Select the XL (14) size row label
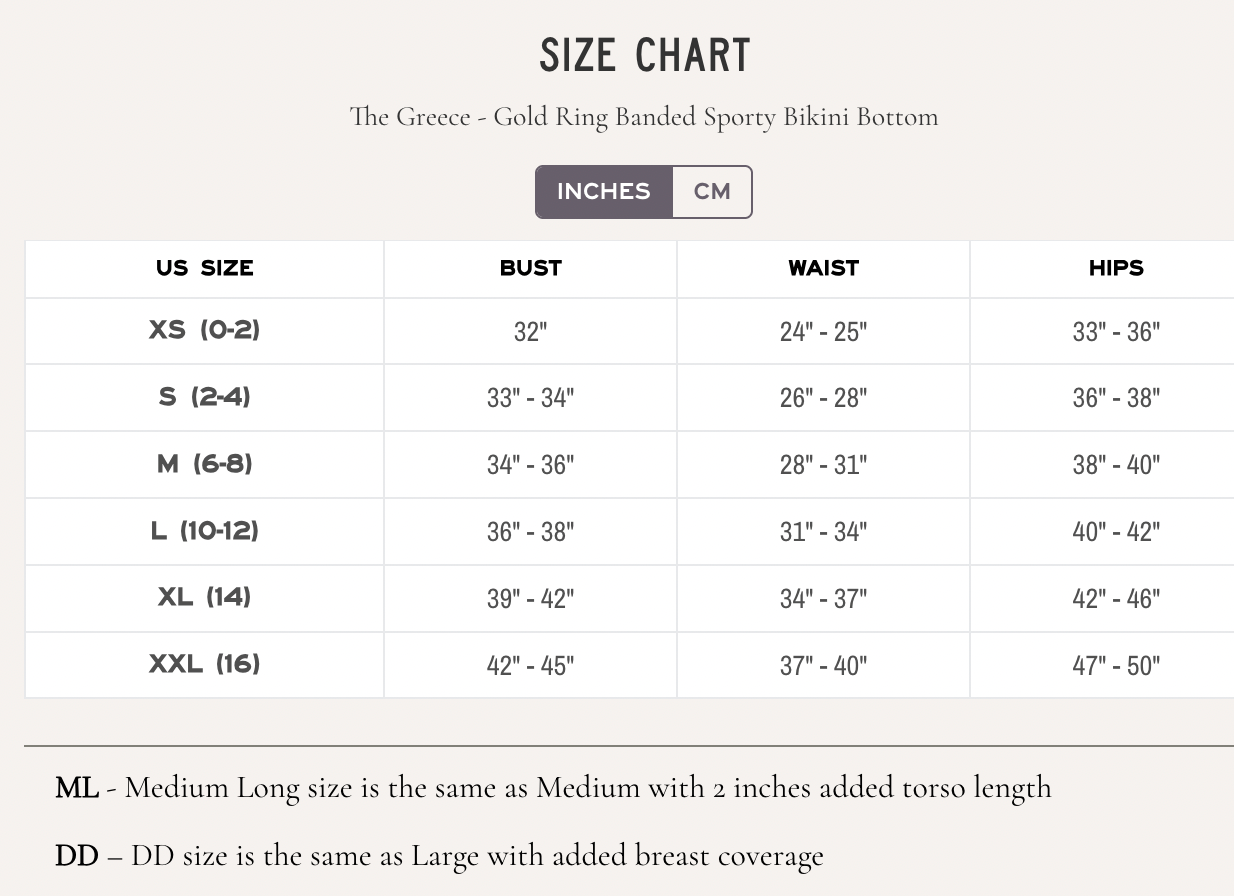 coord(205,598)
